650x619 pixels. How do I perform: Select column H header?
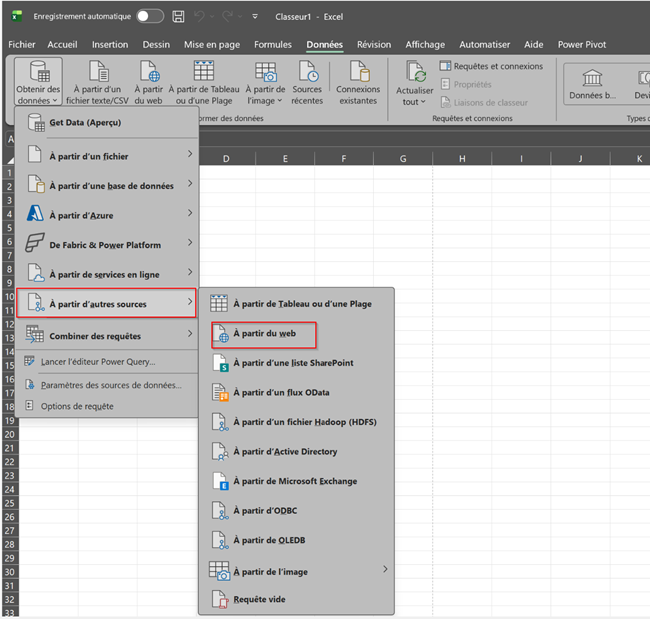(x=462, y=159)
